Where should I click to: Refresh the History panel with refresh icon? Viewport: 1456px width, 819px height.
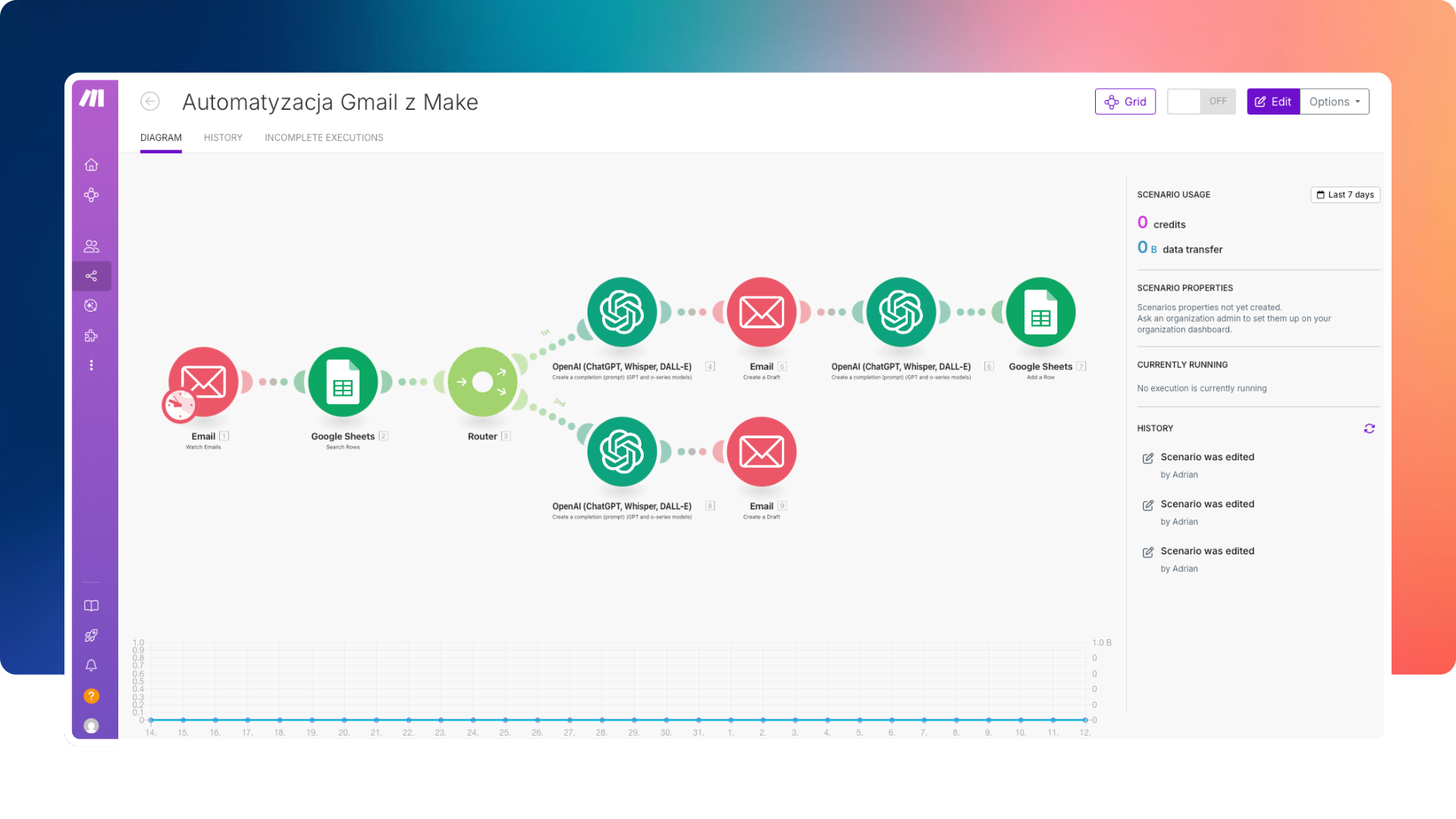(1369, 428)
